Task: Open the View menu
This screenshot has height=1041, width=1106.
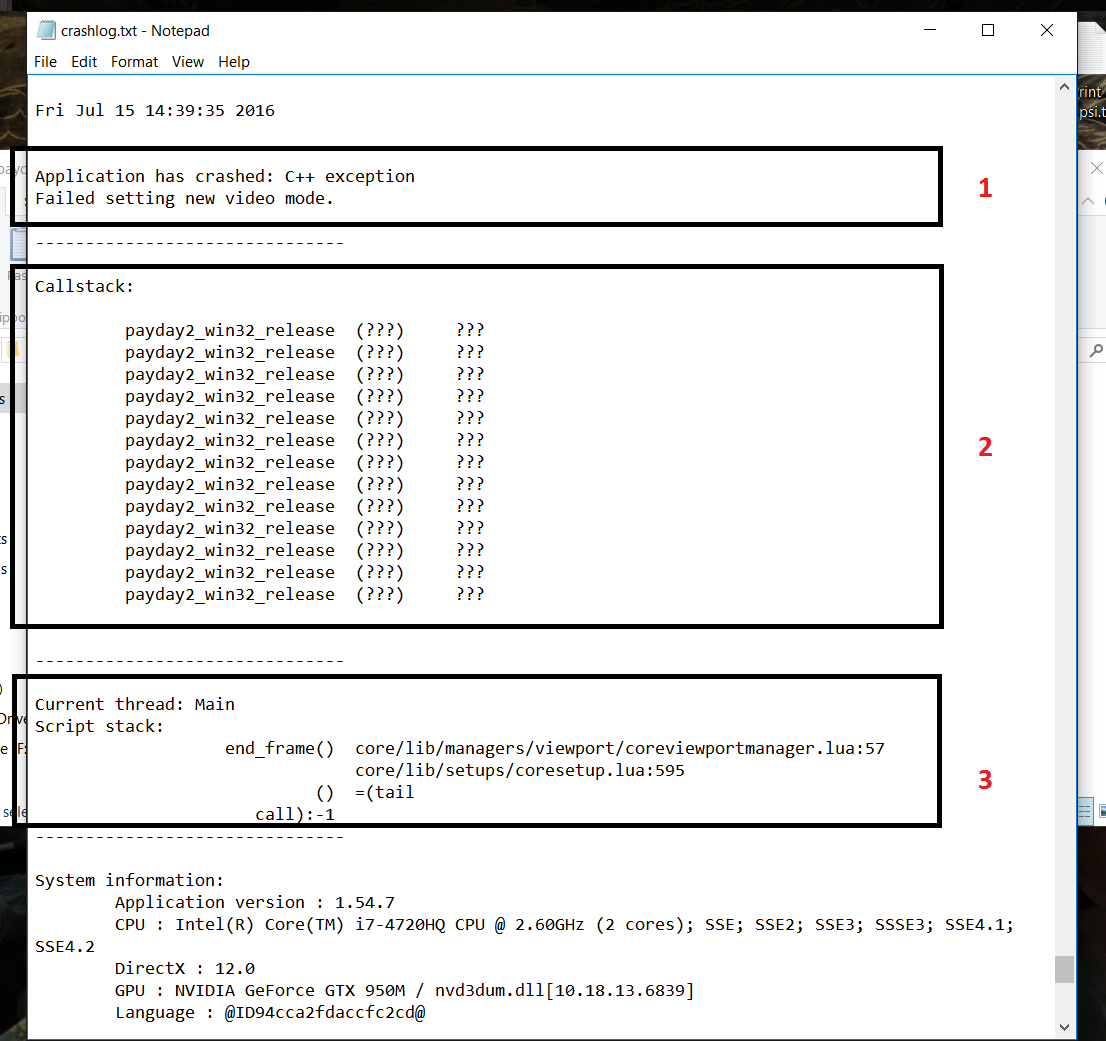Action: point(188,62)
